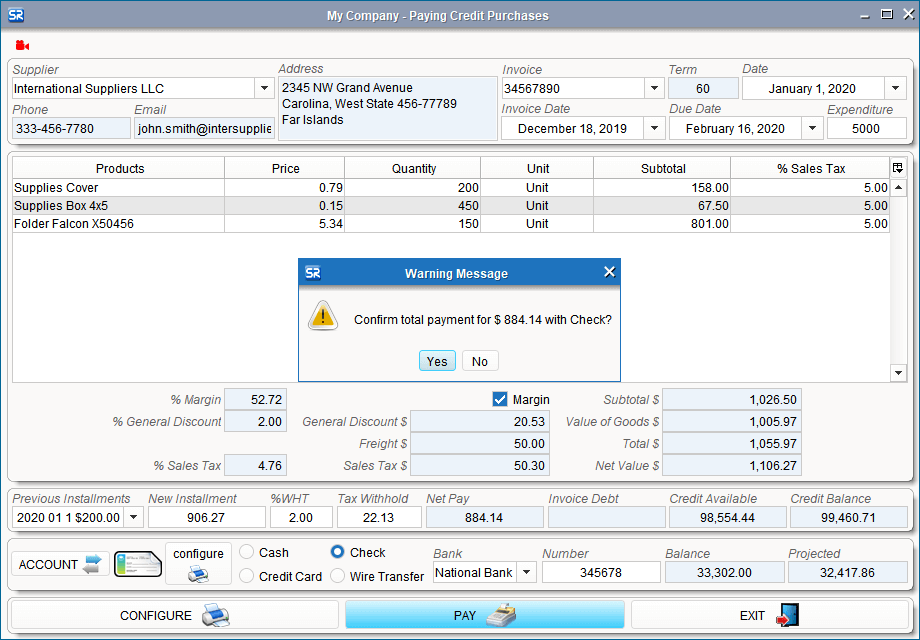Minimize the main window

865,15
